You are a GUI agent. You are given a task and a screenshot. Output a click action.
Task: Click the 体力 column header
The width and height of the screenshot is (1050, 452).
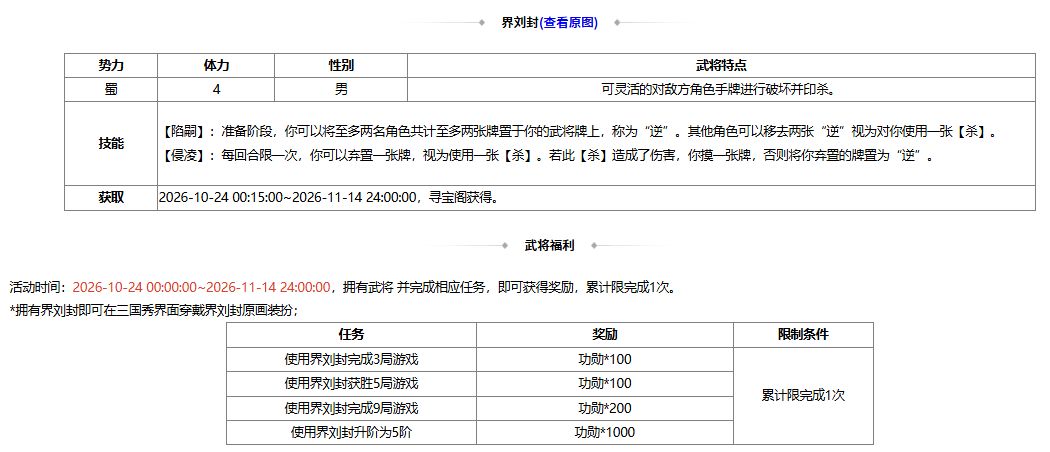216,66
